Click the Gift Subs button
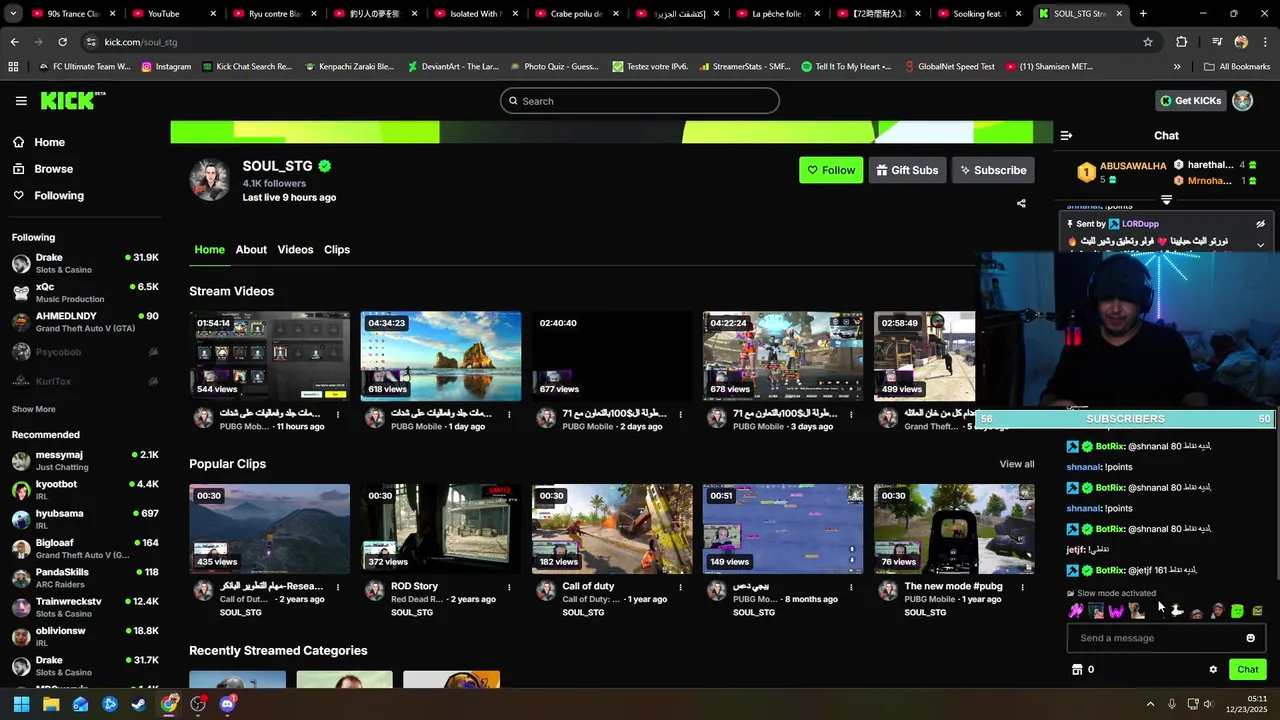Viewport: 1280px width, 720px height. pyautogui.click(x=907, y=170)
